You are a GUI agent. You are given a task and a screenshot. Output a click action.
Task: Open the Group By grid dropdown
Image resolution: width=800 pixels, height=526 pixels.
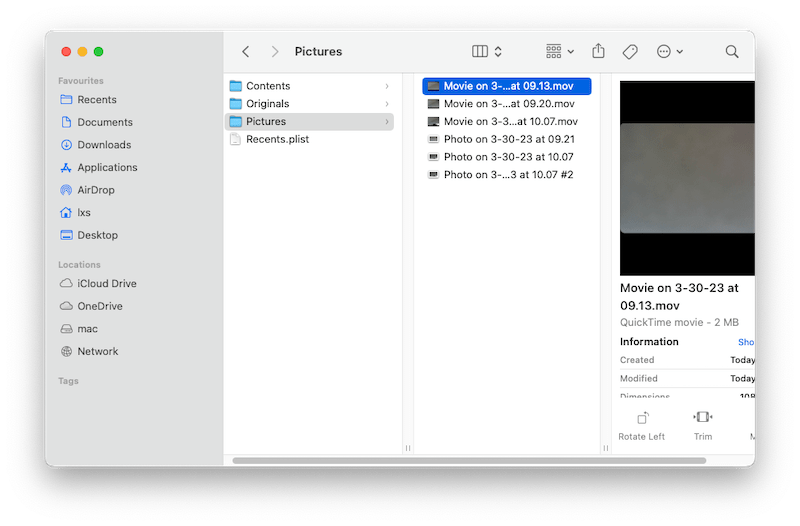coord(559,51)
